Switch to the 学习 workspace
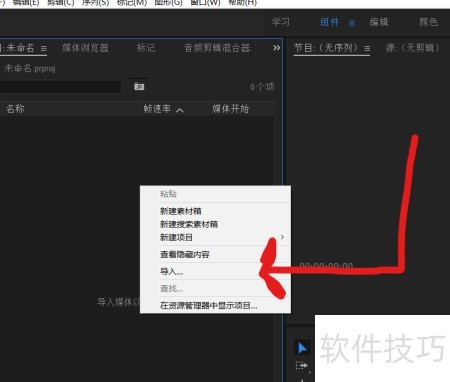 tap(281, 22)
